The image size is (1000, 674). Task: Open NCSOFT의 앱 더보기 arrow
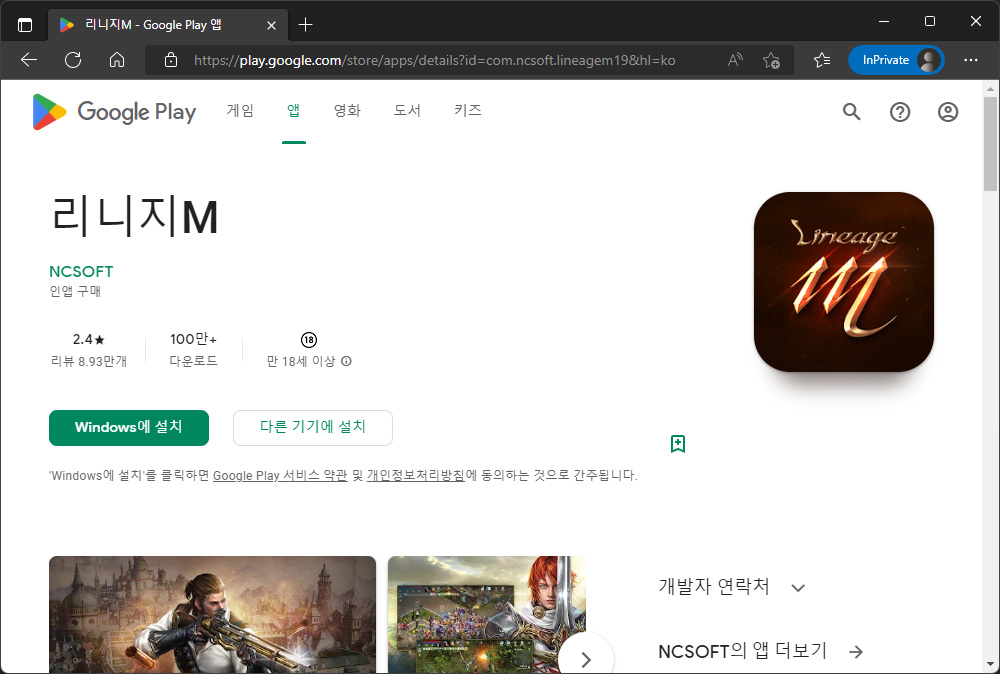point(856,652)
